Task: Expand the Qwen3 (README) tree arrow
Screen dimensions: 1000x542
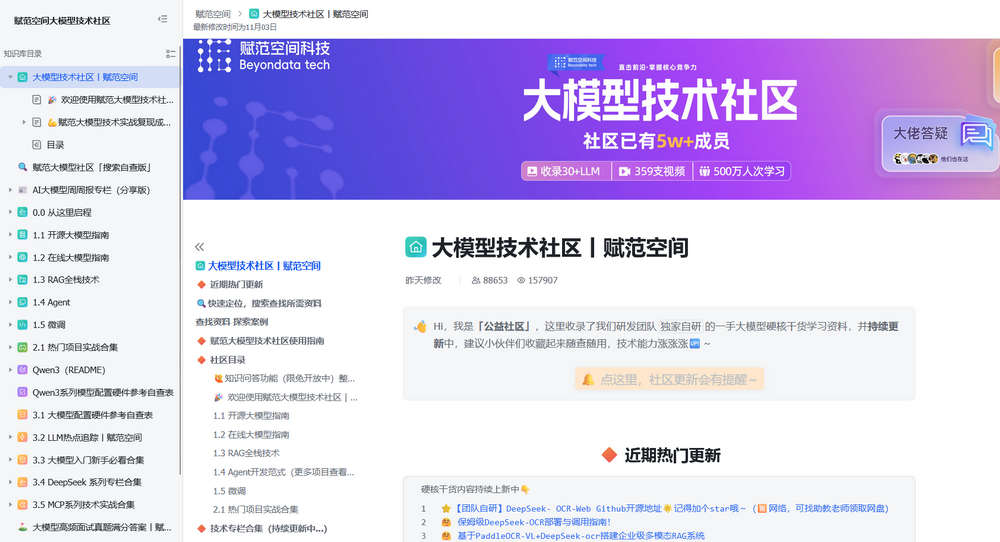Action: click(10, 370)
